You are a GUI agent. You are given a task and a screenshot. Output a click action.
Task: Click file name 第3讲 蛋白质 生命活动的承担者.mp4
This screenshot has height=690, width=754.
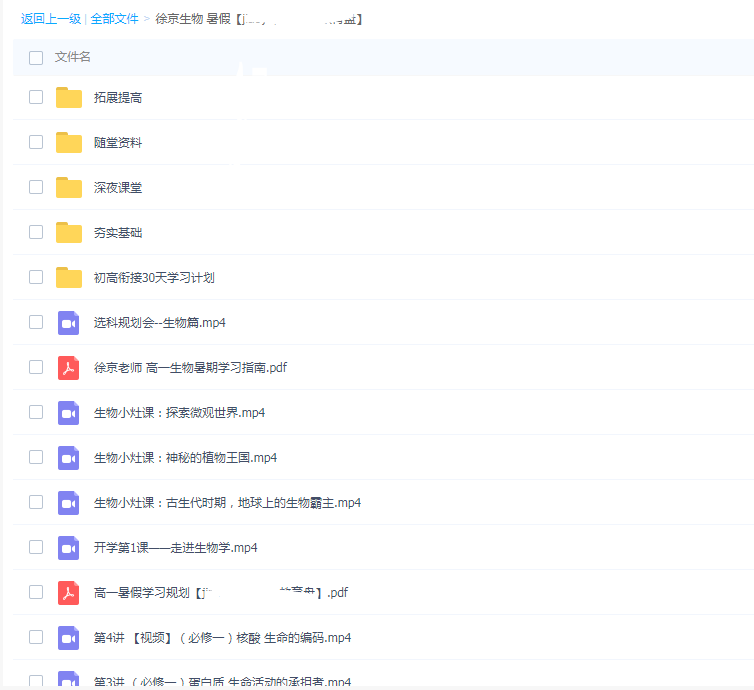click(x=222, y=682)
